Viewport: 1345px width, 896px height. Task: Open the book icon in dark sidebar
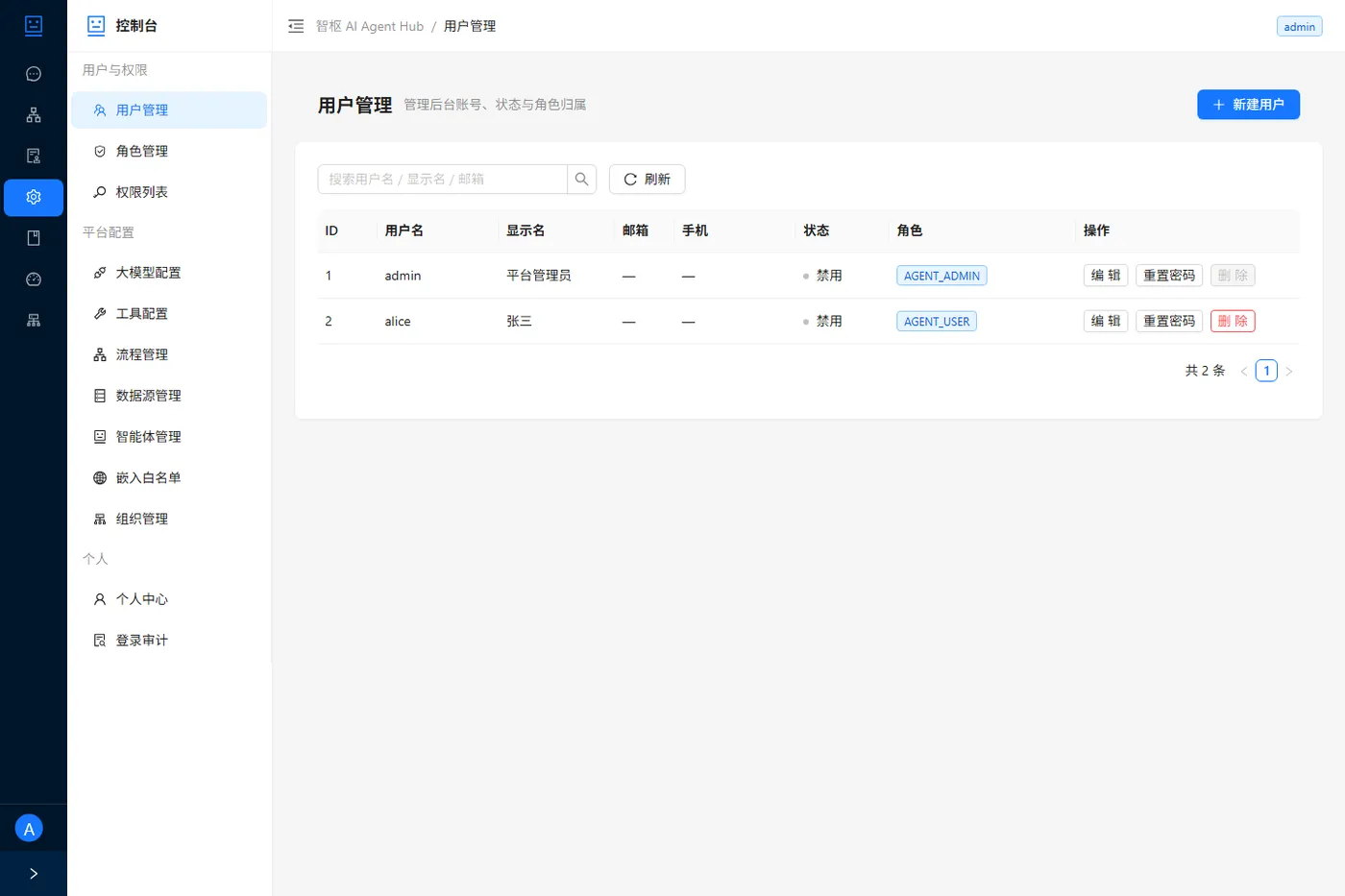(34, 238)
